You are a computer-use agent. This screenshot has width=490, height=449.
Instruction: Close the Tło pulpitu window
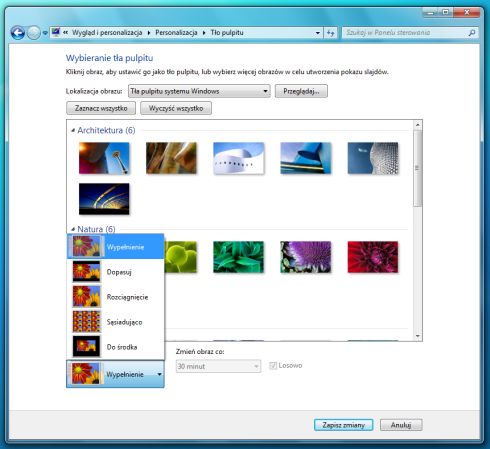click(x=467, y=13)
